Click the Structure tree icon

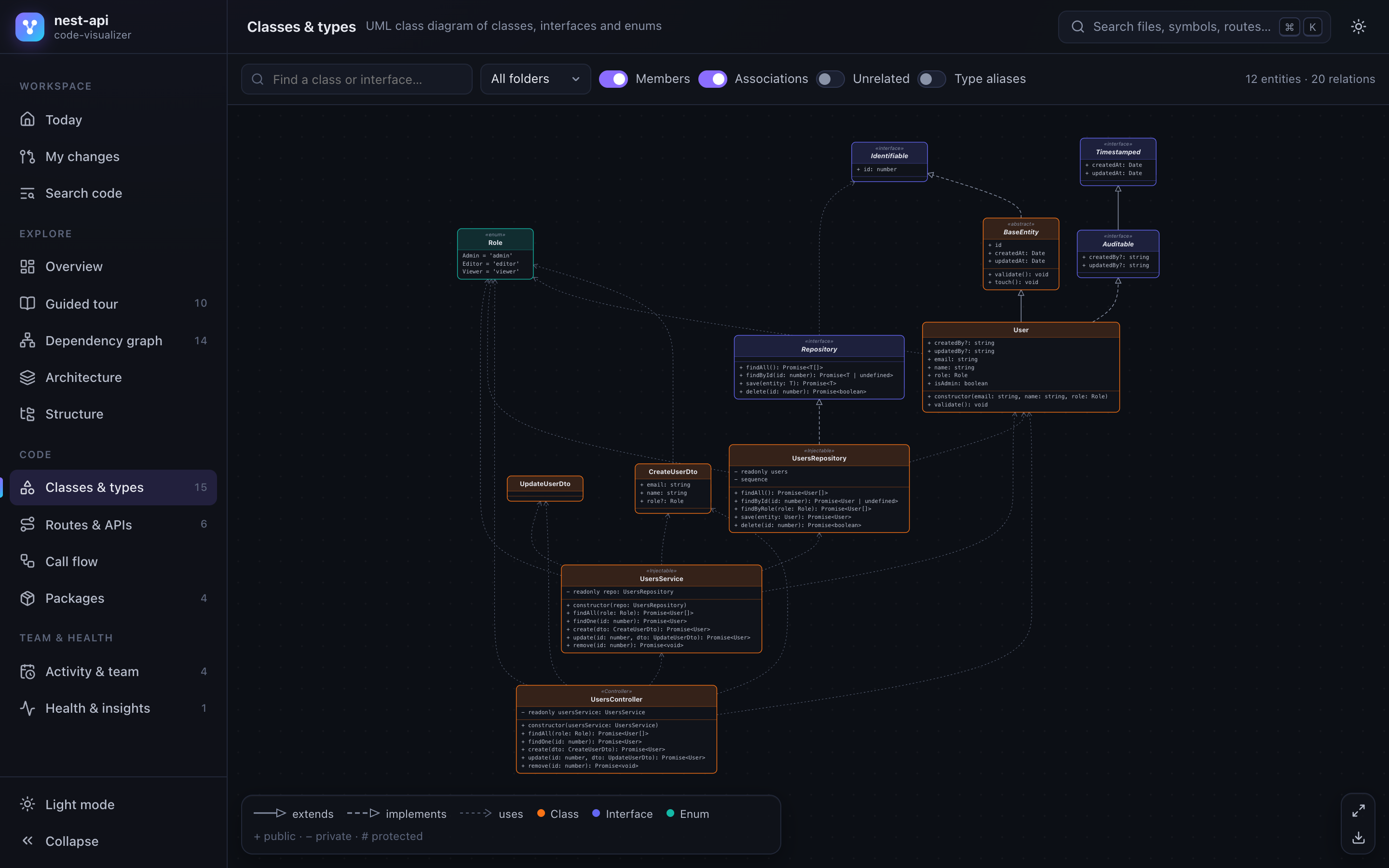pyautogui.click(x=27, y=414)
